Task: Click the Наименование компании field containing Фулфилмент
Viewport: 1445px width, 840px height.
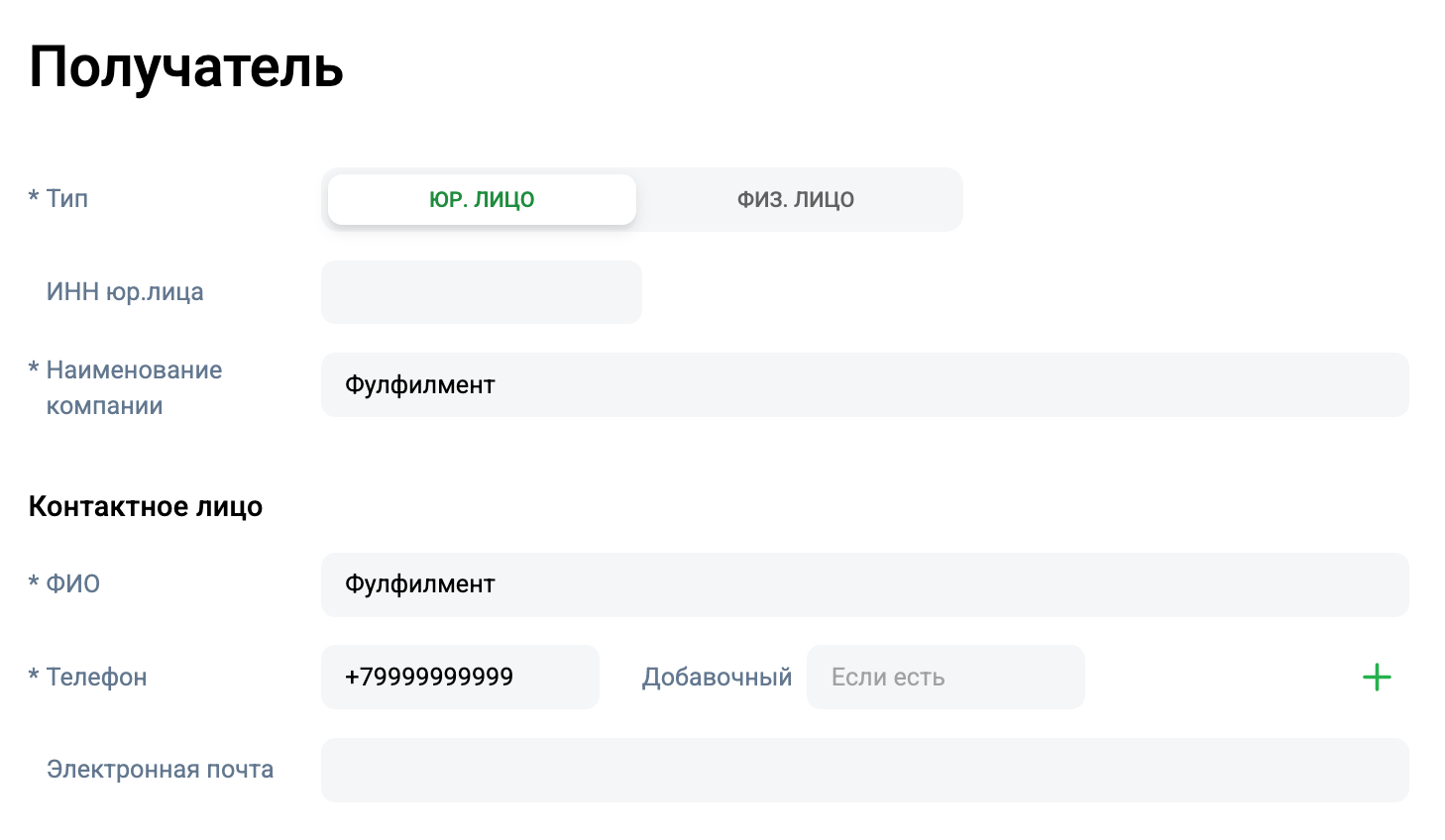Action: pos(864,385)
